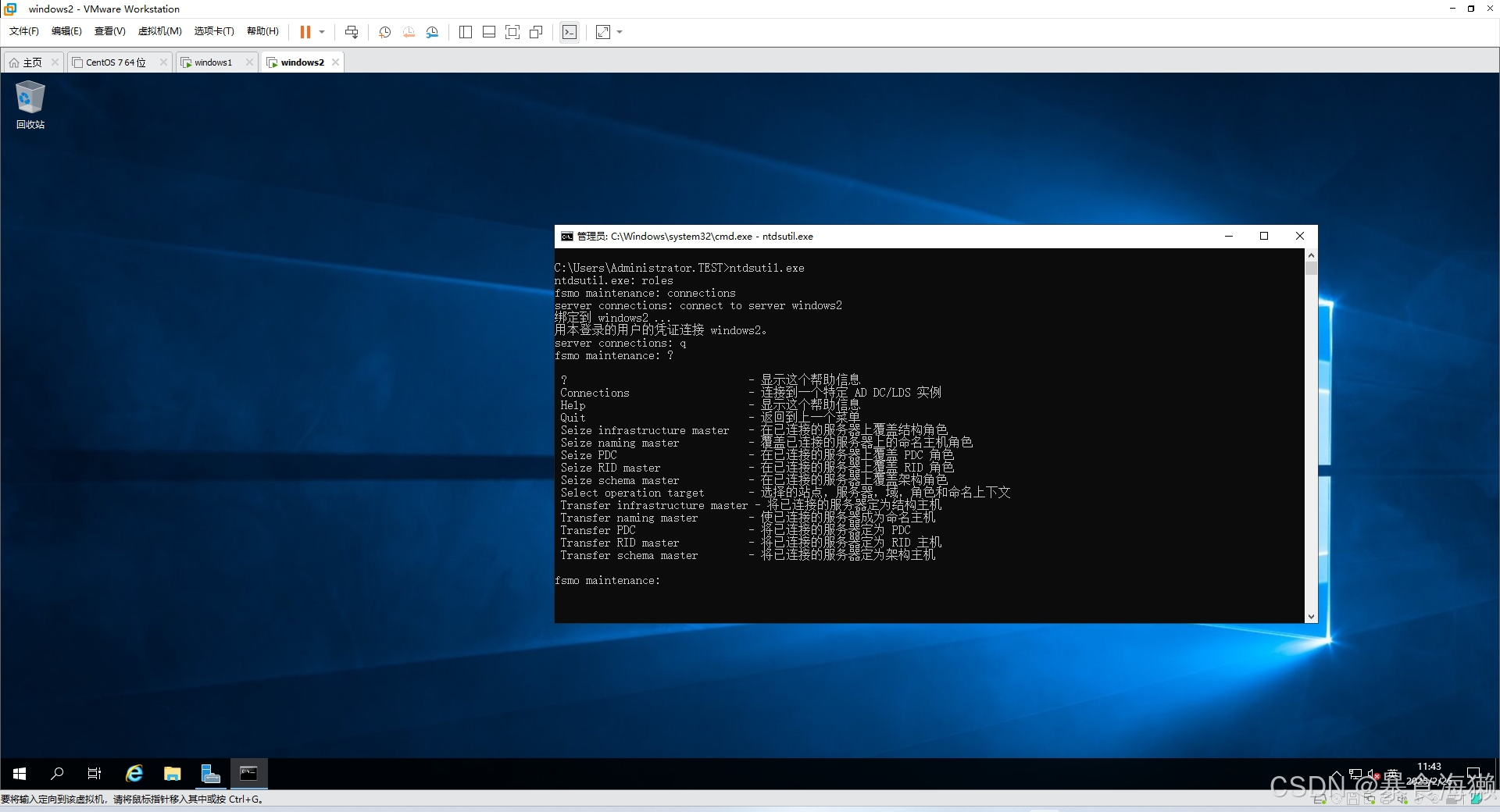This screenshot has height=812, width=1500.
Task: Revert VM to previous snapshot
Action: pyautogui.click(x=409, y=32)
